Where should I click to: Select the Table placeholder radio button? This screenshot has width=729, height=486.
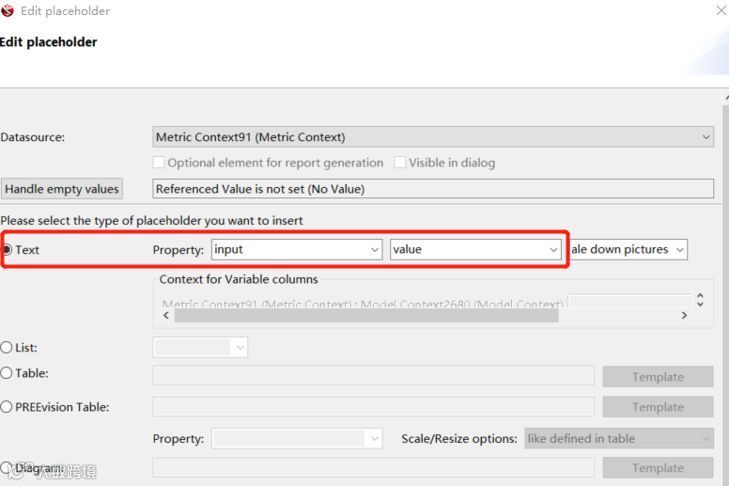coord(7,374)
